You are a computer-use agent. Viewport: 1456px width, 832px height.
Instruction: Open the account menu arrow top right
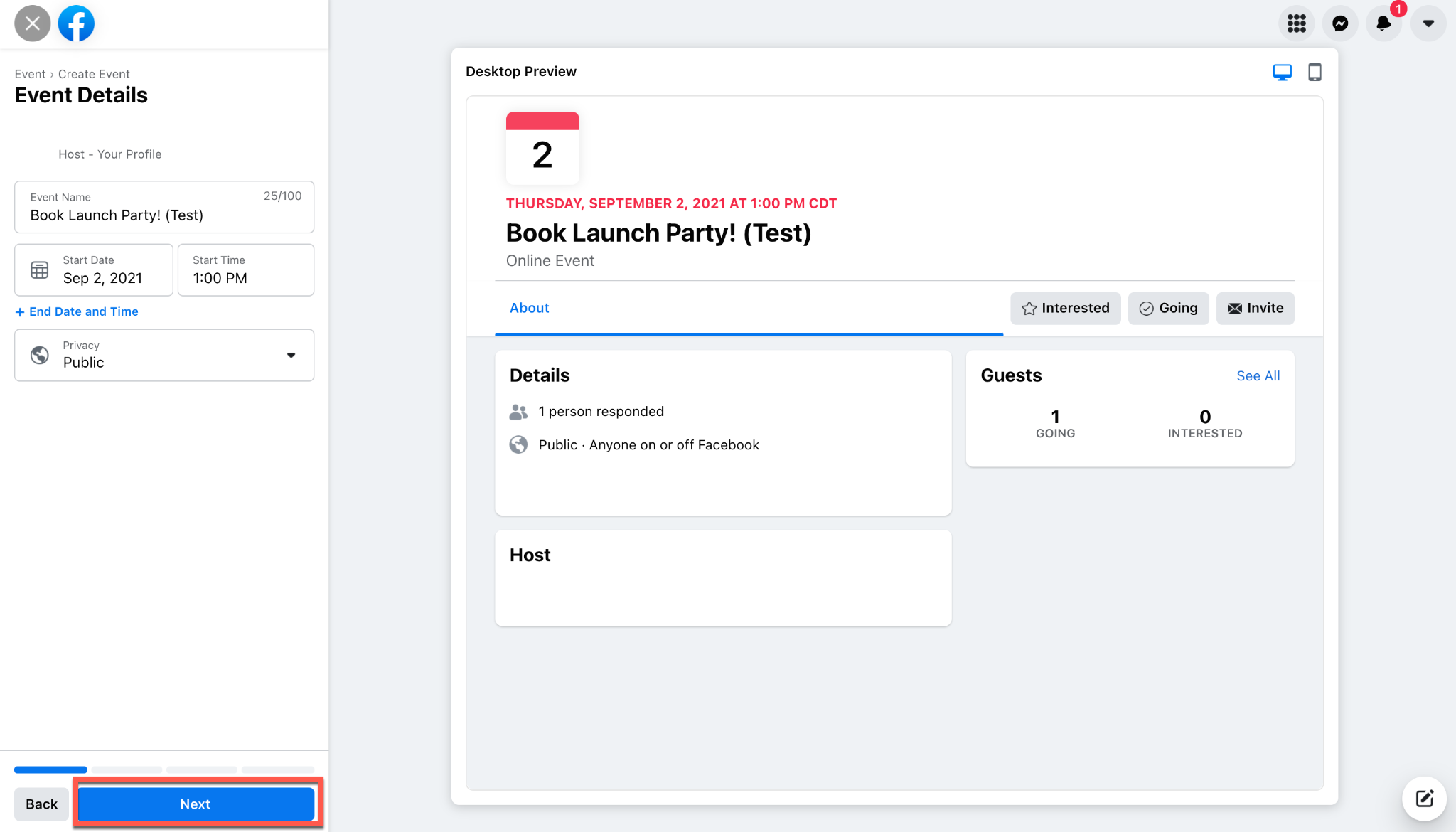[1428, 23]
